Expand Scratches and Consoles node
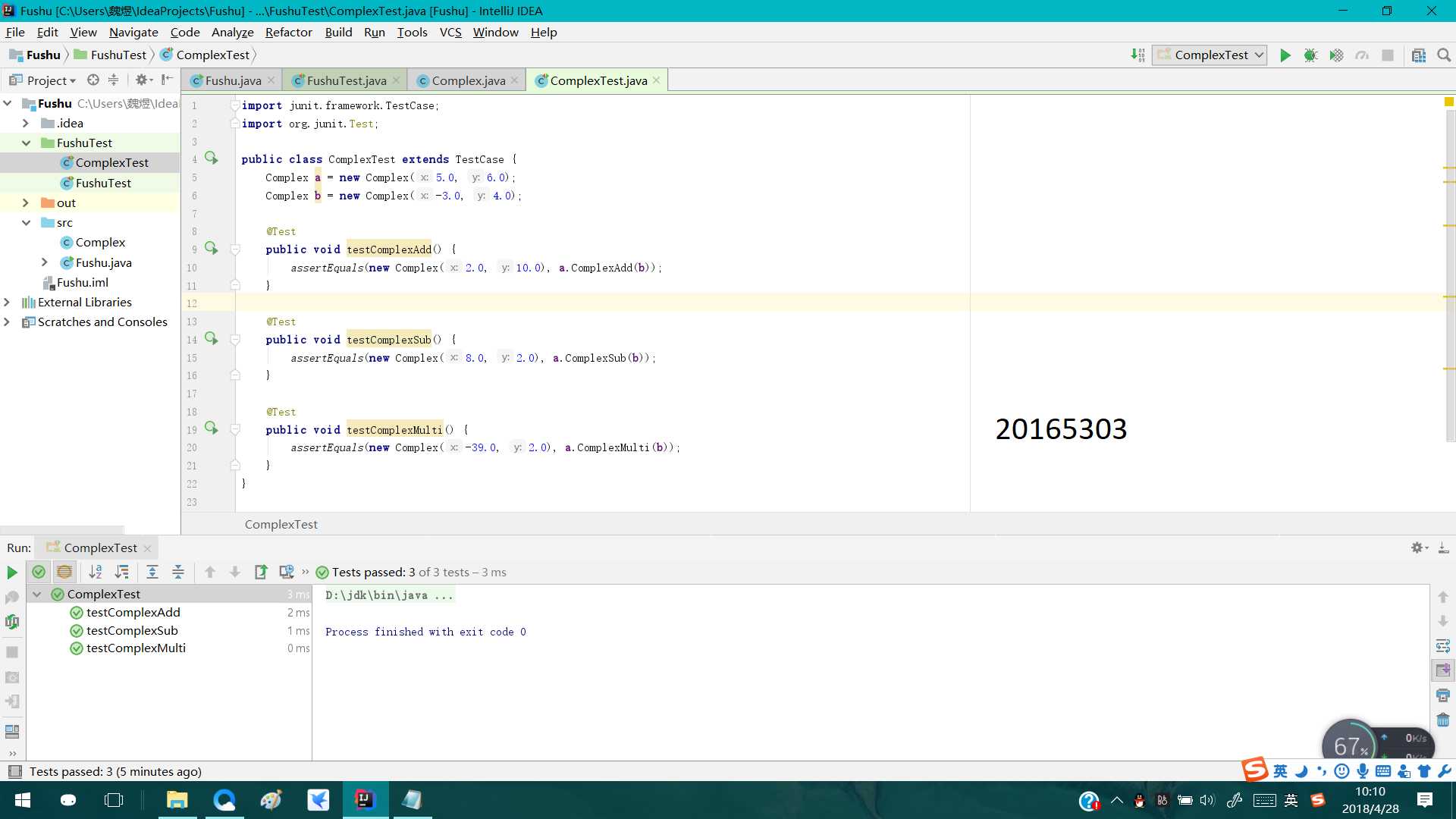Image resolution: width=1456 pixels, height=819 pixels. point(8,322)
